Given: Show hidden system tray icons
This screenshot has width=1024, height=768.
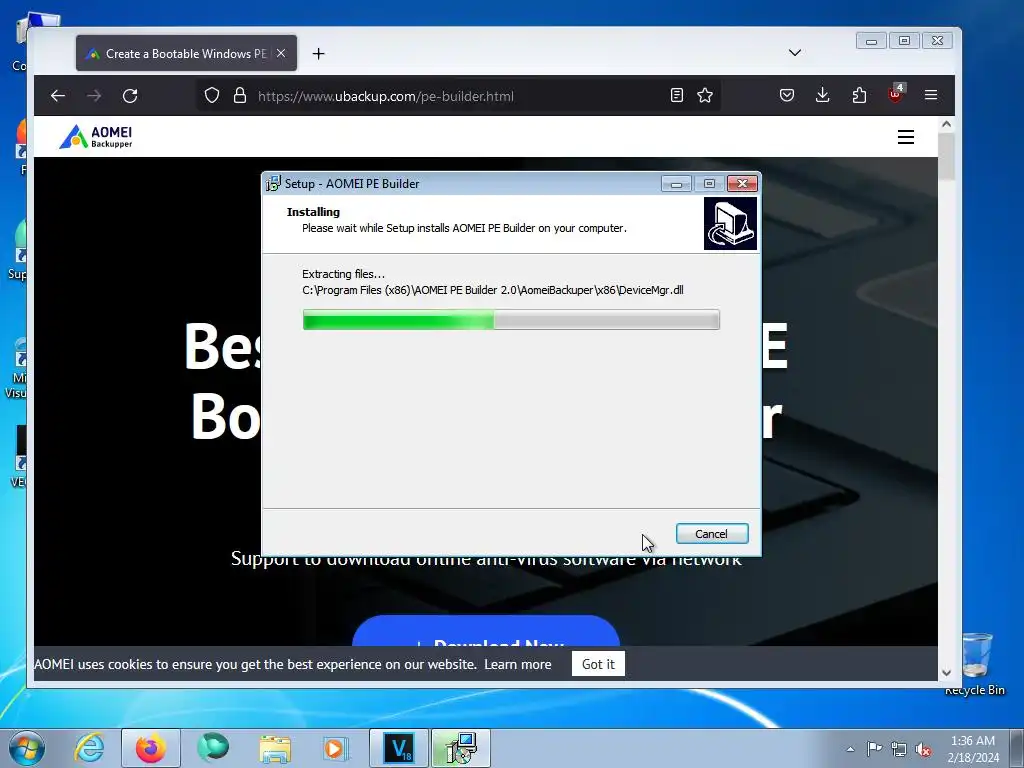Looking at the screenshot, I should [850, 749].
